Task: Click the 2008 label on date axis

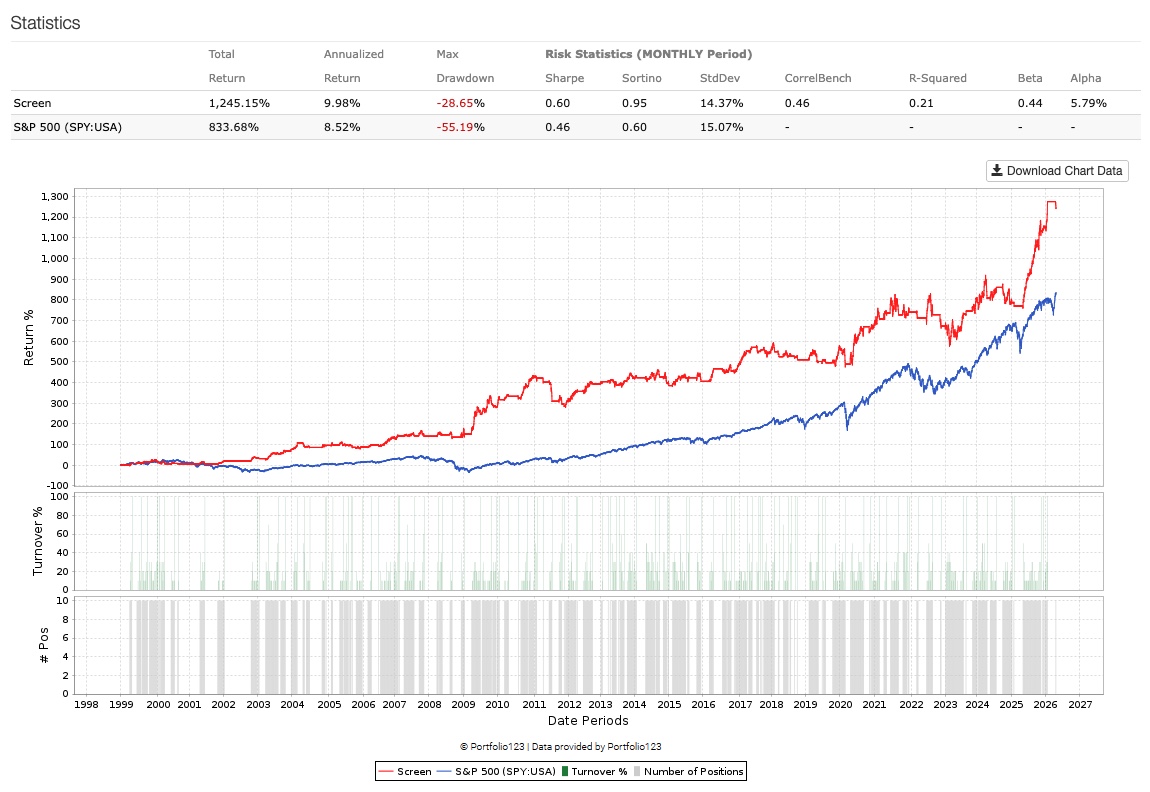Action: 429,705
